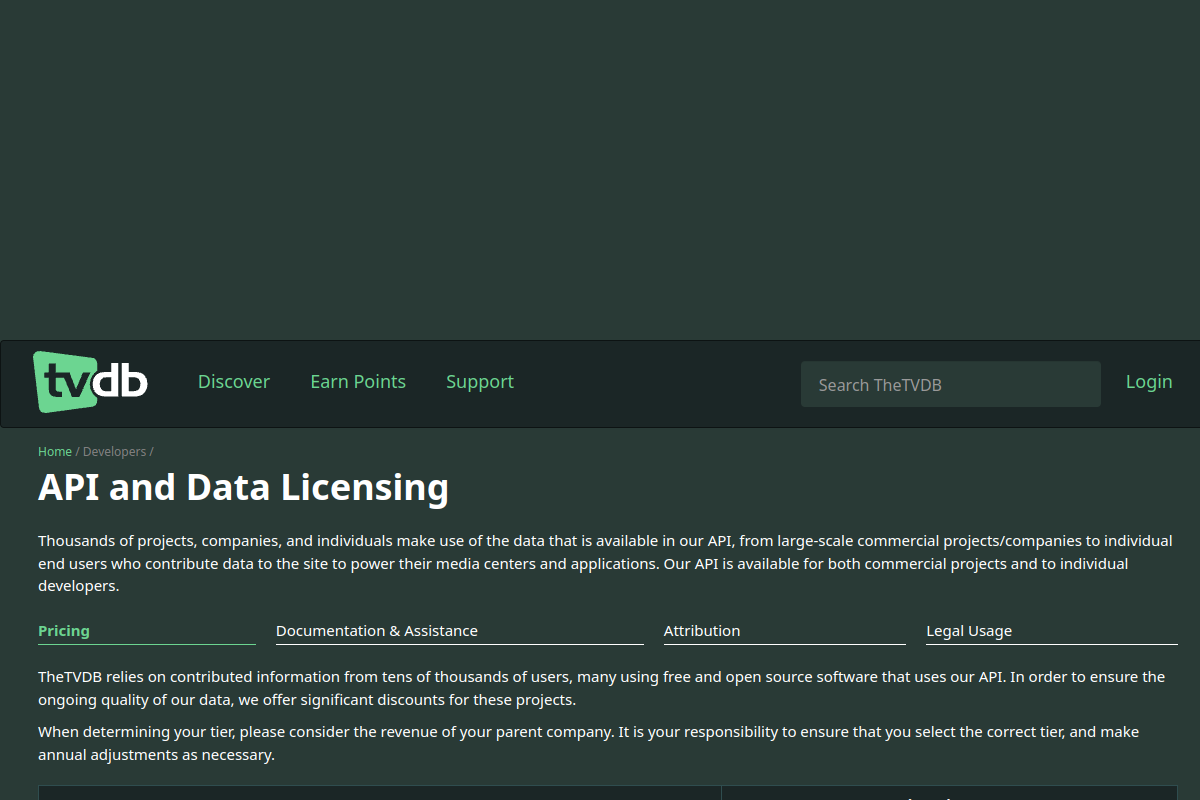Select the Developers breadcrumb
Screen dimensions: 1200x800
coord(114,452)
